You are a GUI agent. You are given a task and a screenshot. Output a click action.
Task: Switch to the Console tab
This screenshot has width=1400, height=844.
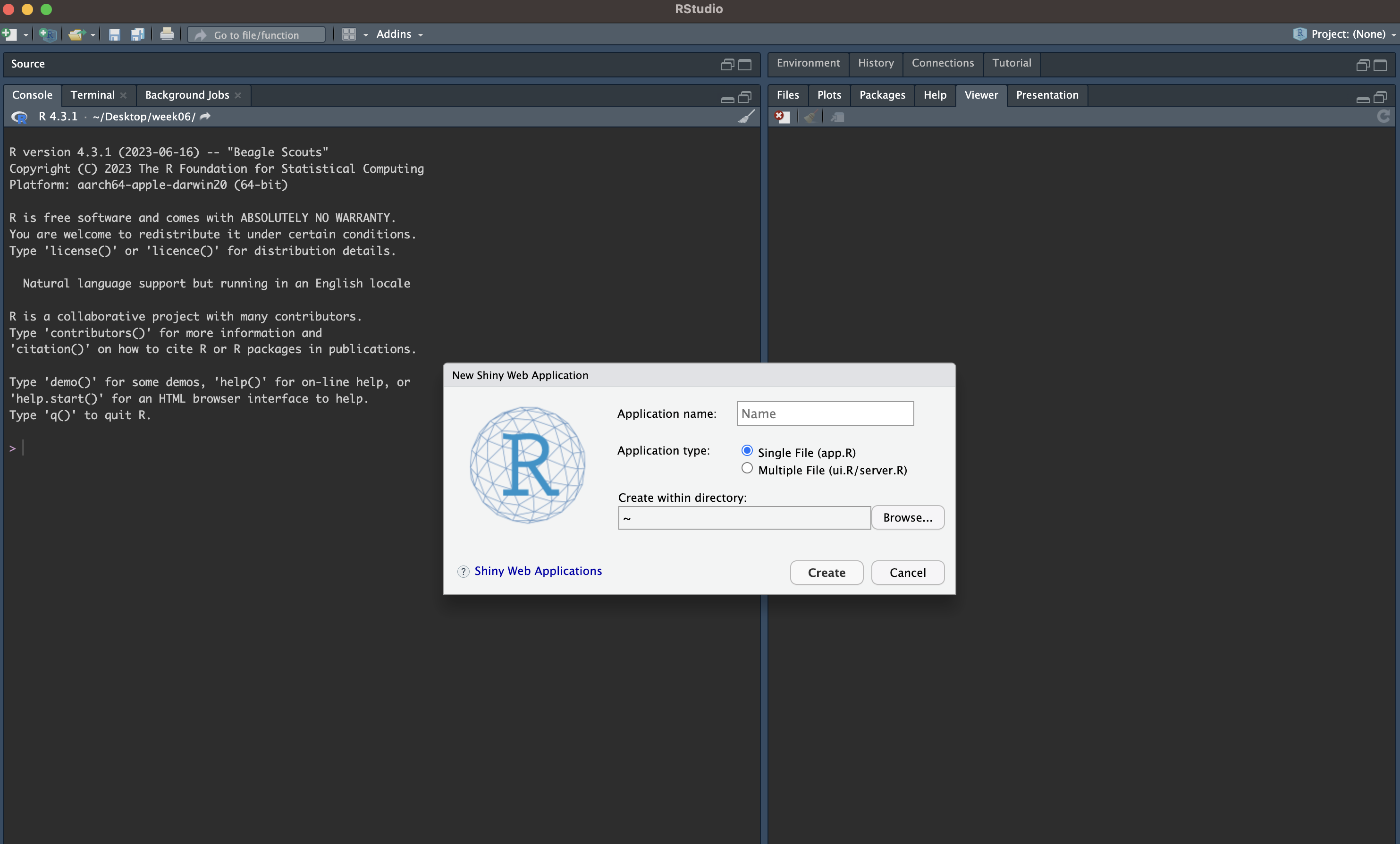coord(33,95)
